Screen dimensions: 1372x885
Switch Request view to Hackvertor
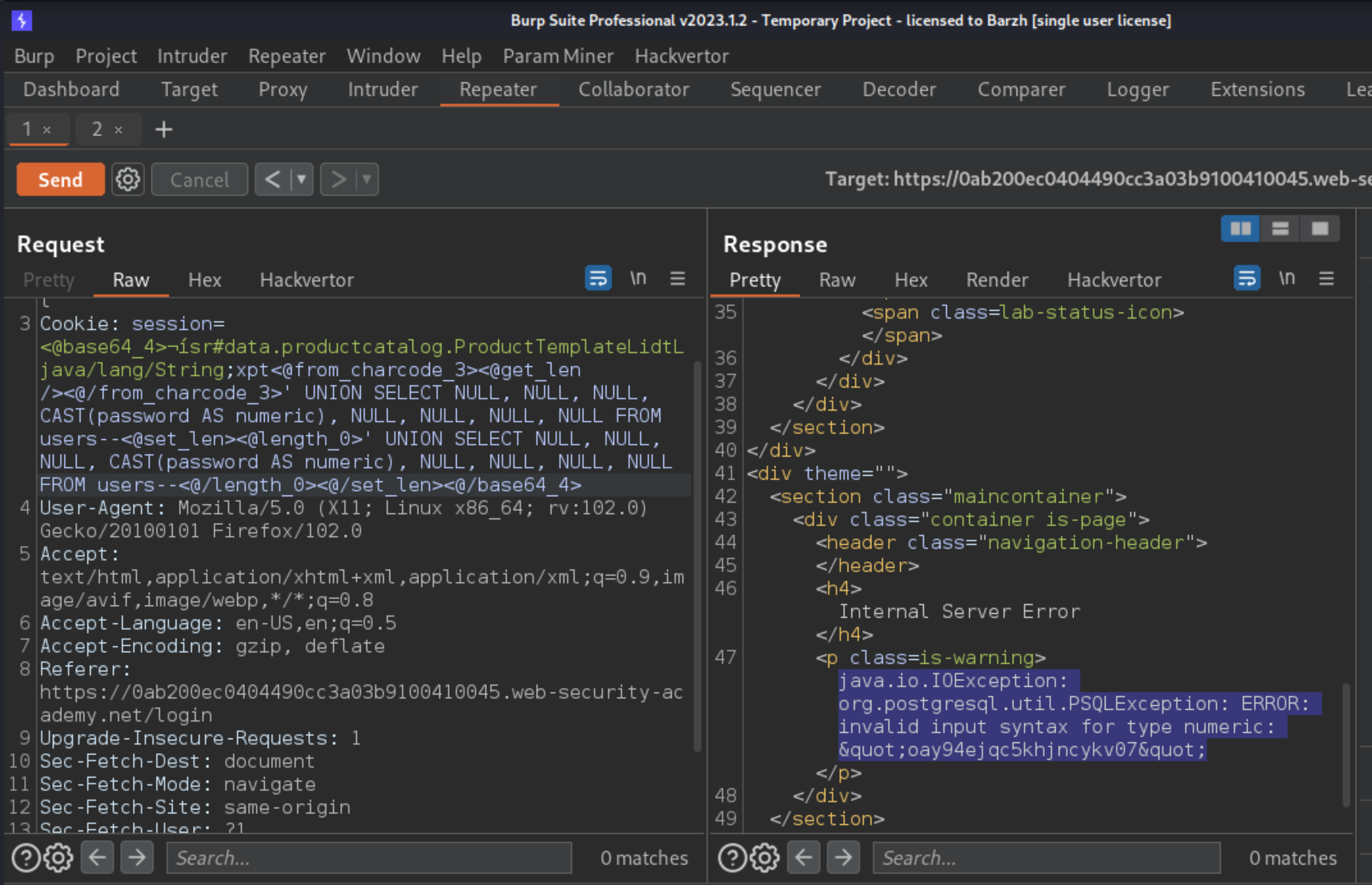click(306, 280)
